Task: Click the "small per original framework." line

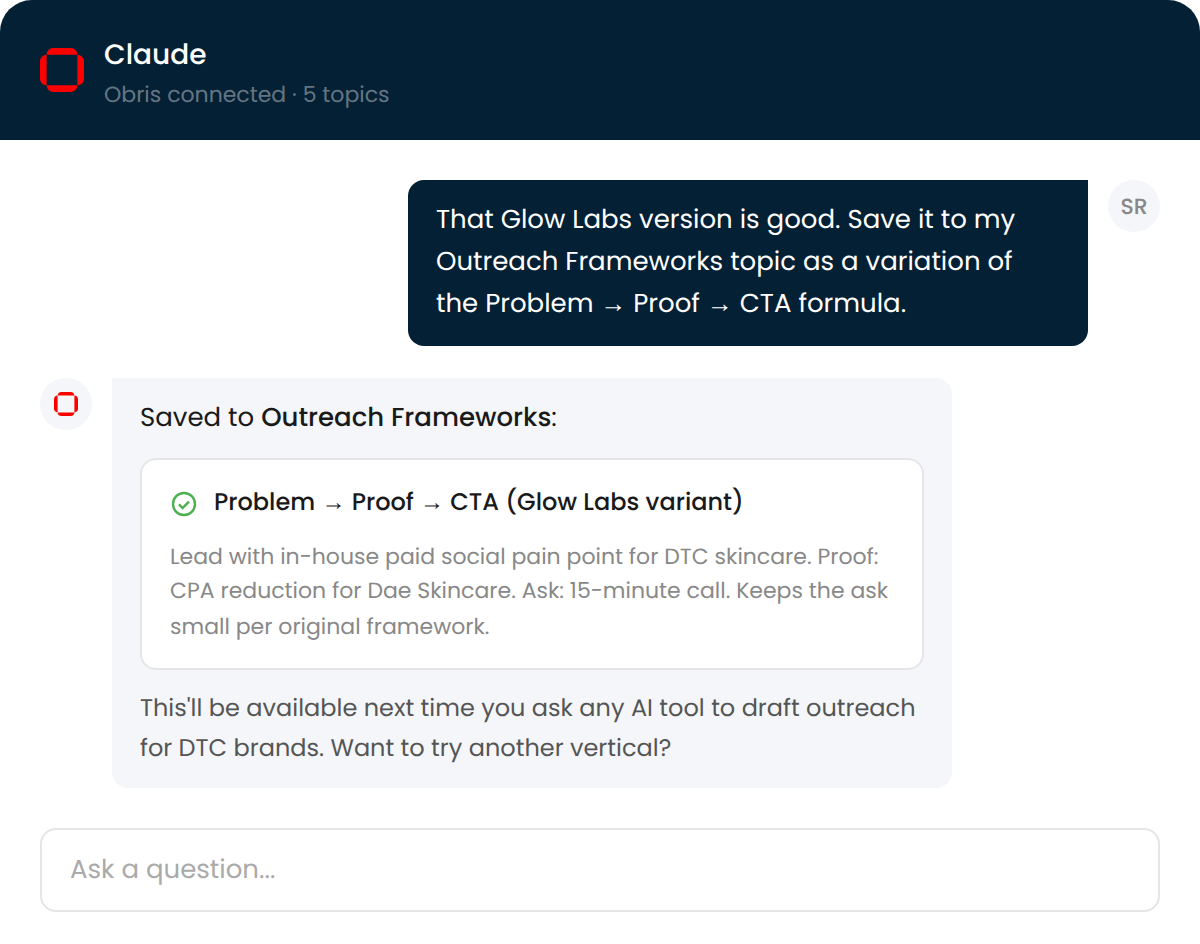Action: tap(329, 628)
